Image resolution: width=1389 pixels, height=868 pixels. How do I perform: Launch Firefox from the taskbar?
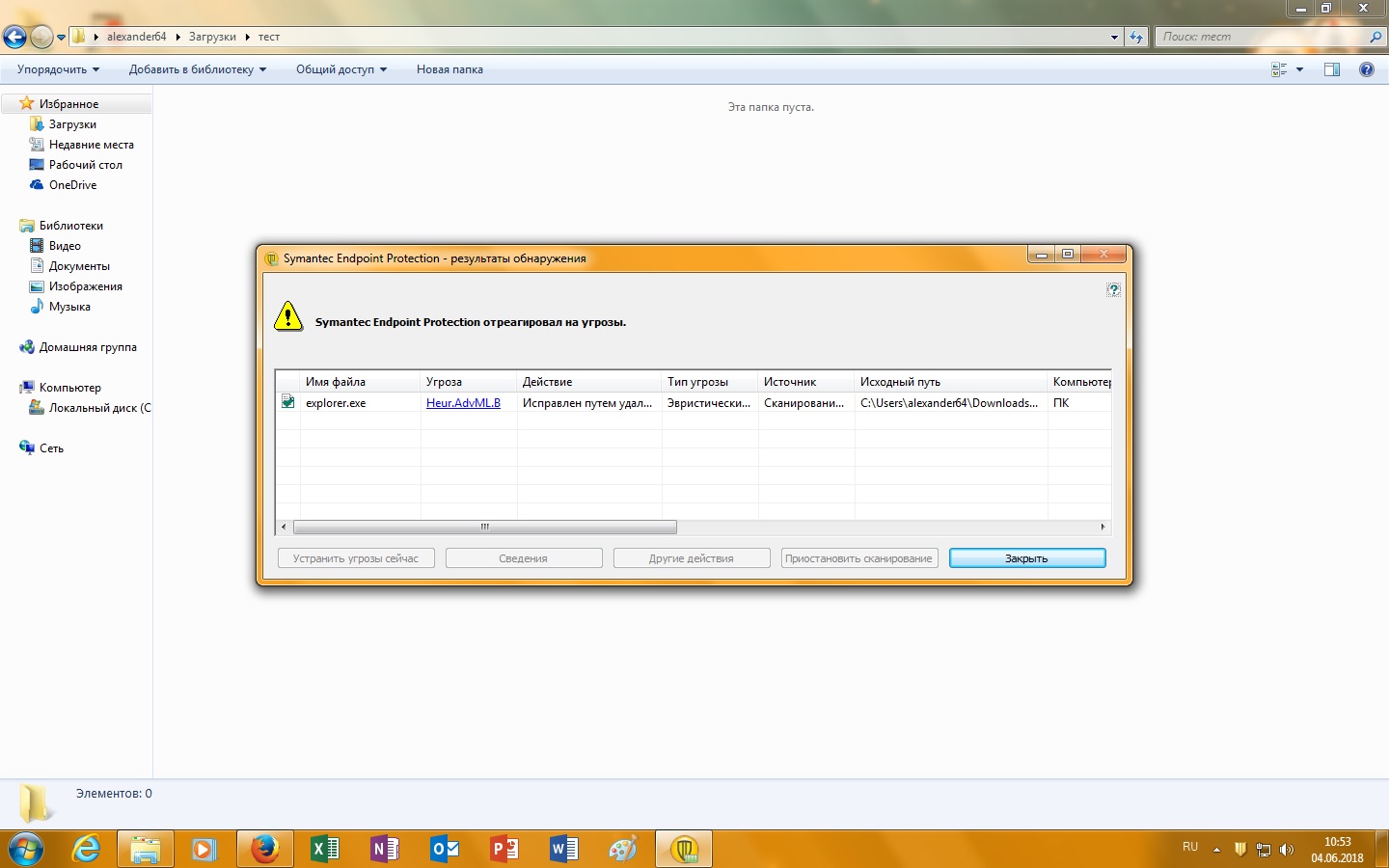coord(264,849)
